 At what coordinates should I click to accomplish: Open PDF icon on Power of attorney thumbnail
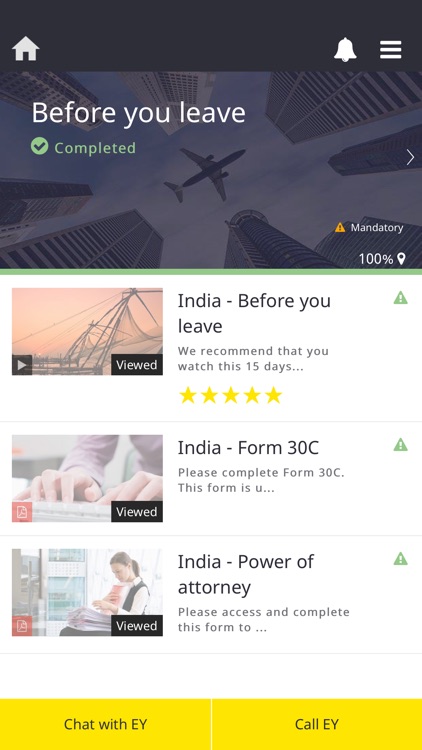coord(22,626)
